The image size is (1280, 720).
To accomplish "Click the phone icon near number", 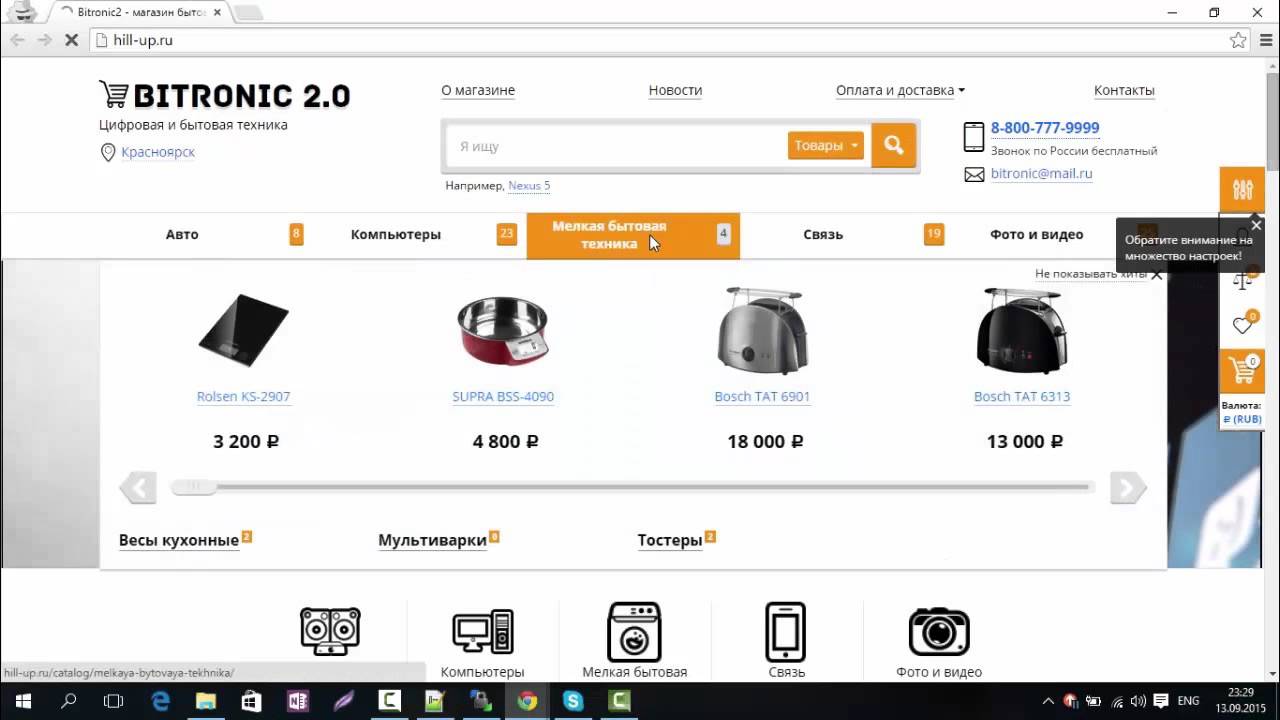I will [x=974, y=137].
